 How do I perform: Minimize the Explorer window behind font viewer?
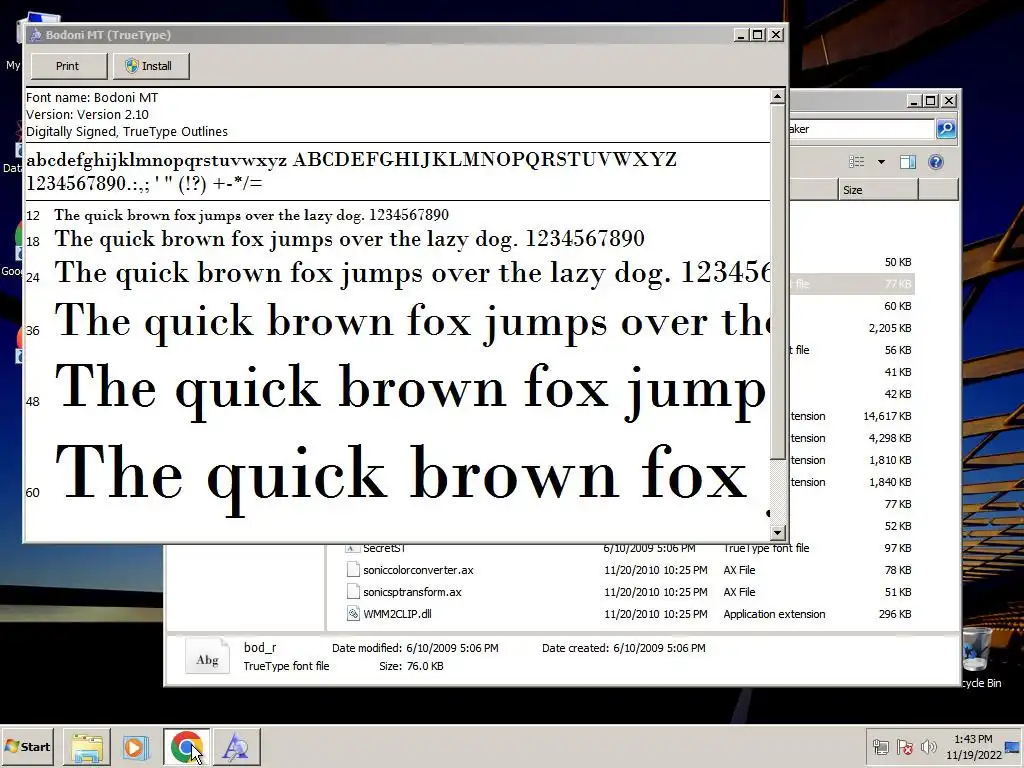click(914, 101)
